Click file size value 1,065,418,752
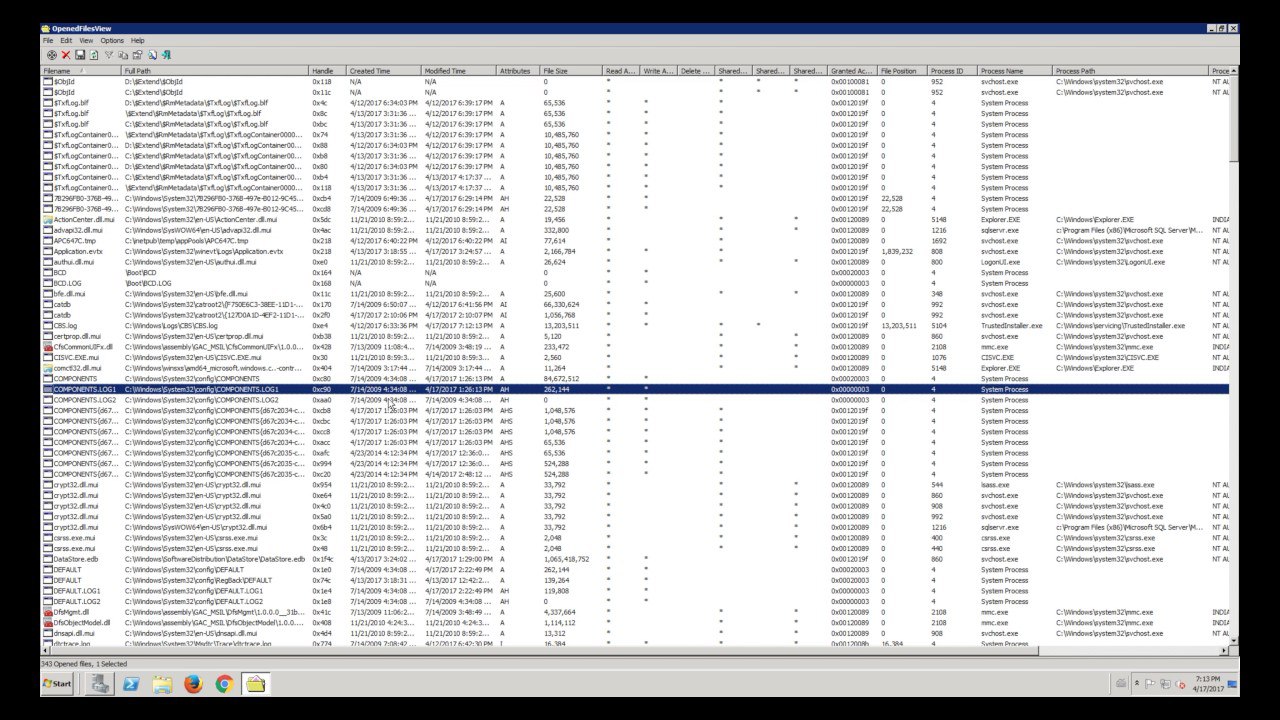Screen dimensions: 1280x720 [566, 559]
